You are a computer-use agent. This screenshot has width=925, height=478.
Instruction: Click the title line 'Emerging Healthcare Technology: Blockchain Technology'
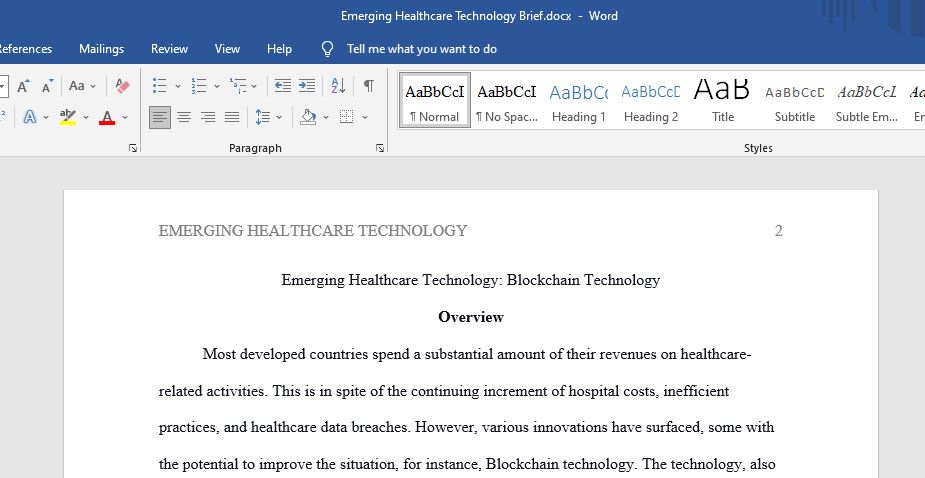pos(471,280)
